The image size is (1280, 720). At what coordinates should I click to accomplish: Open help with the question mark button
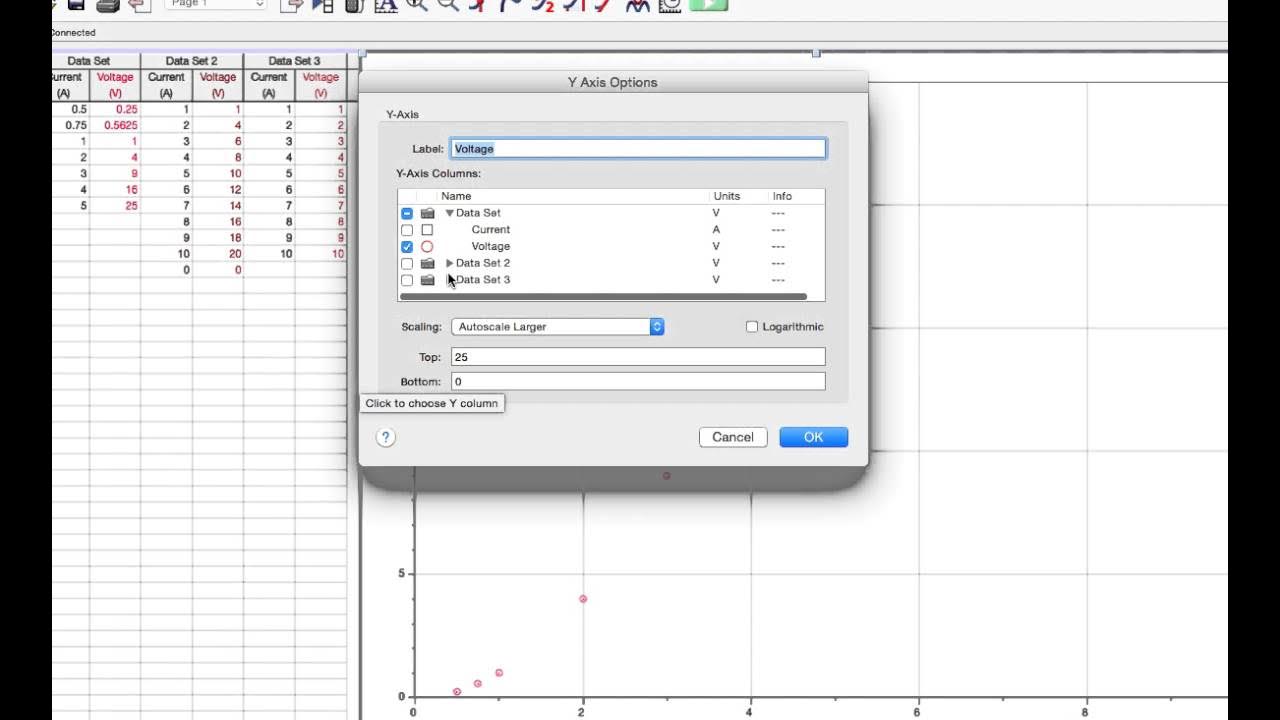point(386,437)
